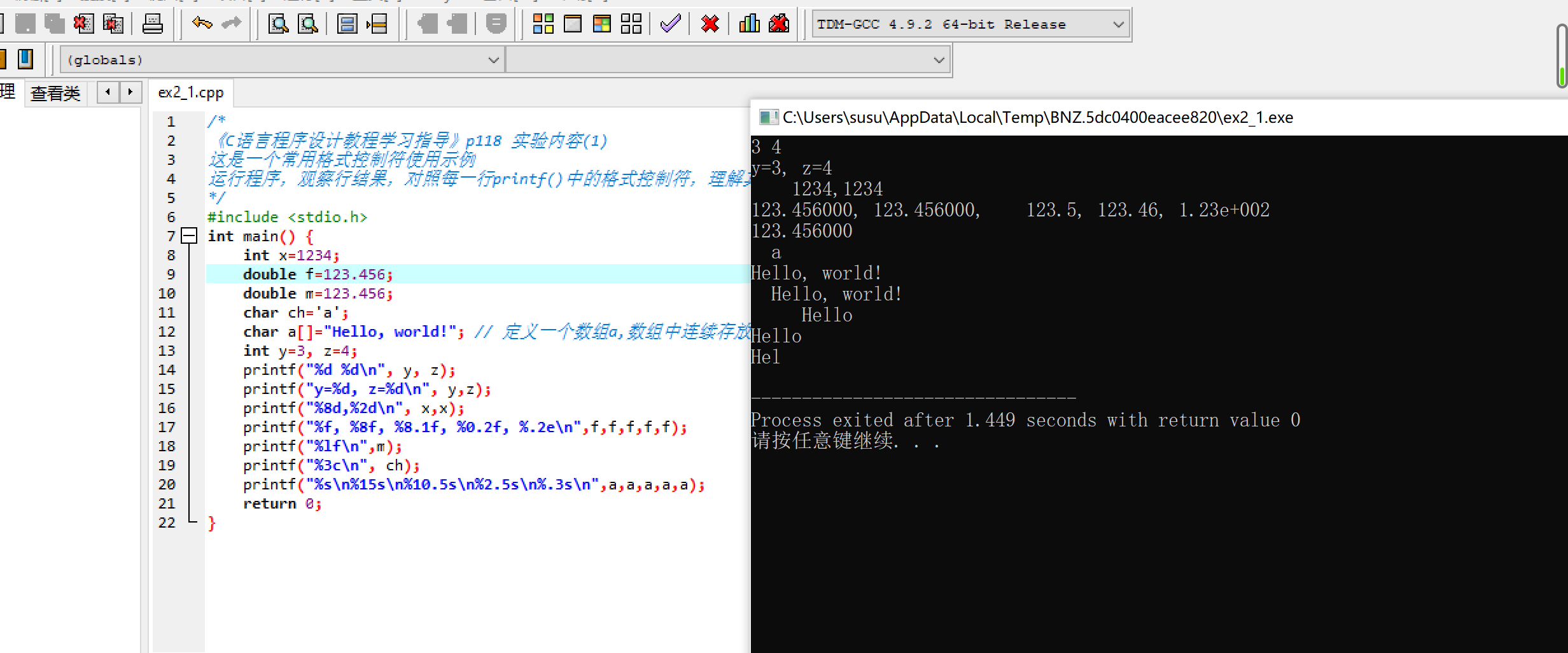1568x653 pixels.
Task: Run the program using Run icon
Action: [573, 24]
